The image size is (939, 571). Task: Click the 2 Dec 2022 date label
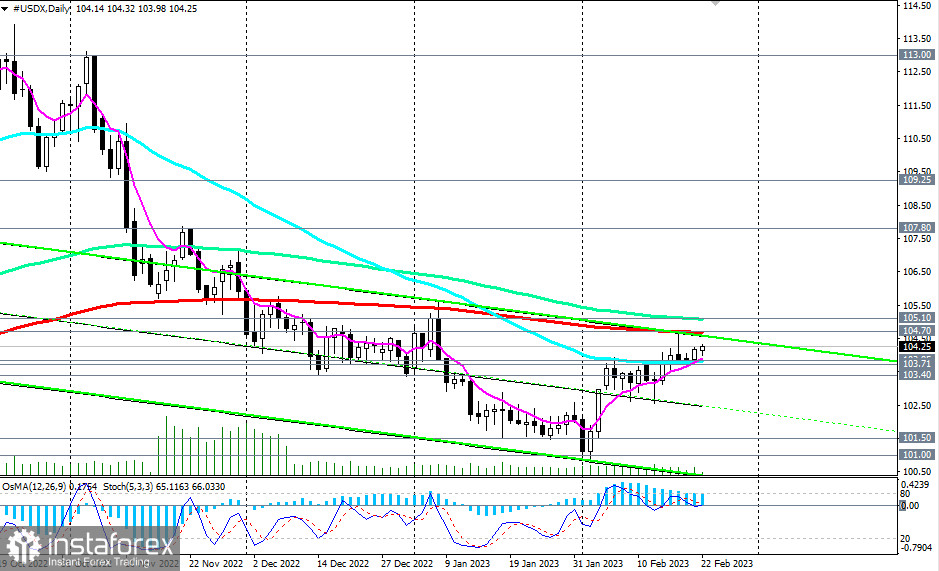(x=276, y=564)
